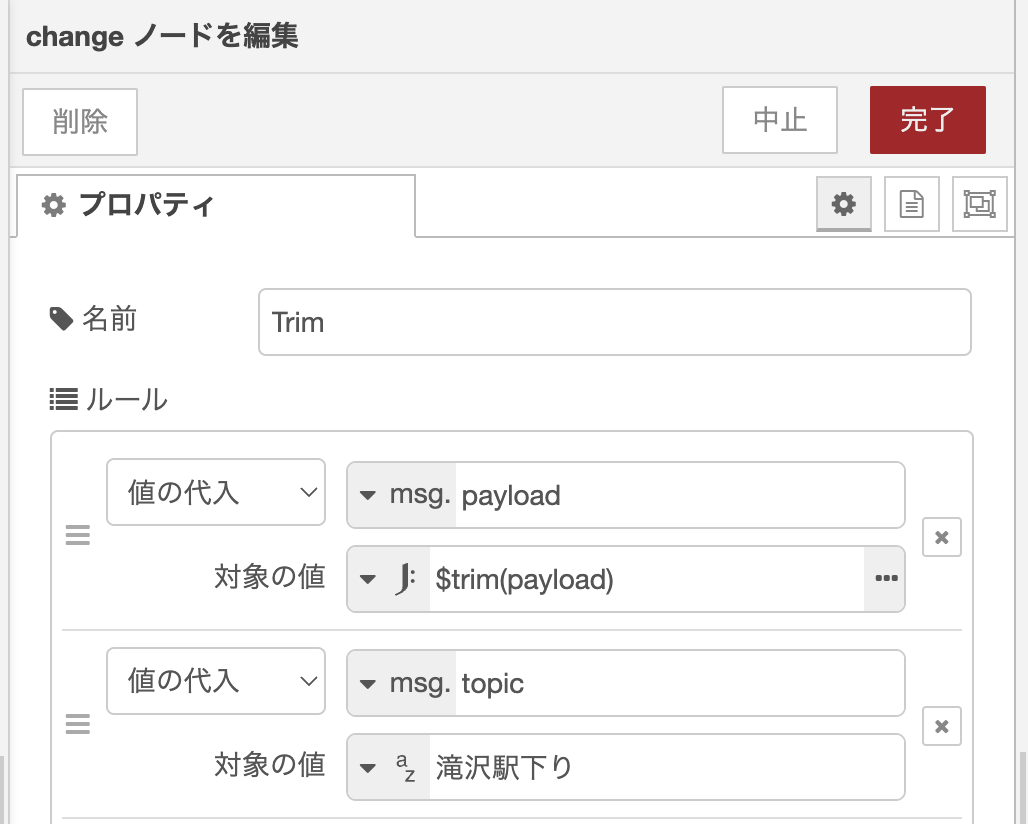
Task: Change string type of 滝沢駅下り value
Action: tap(388, 767)
